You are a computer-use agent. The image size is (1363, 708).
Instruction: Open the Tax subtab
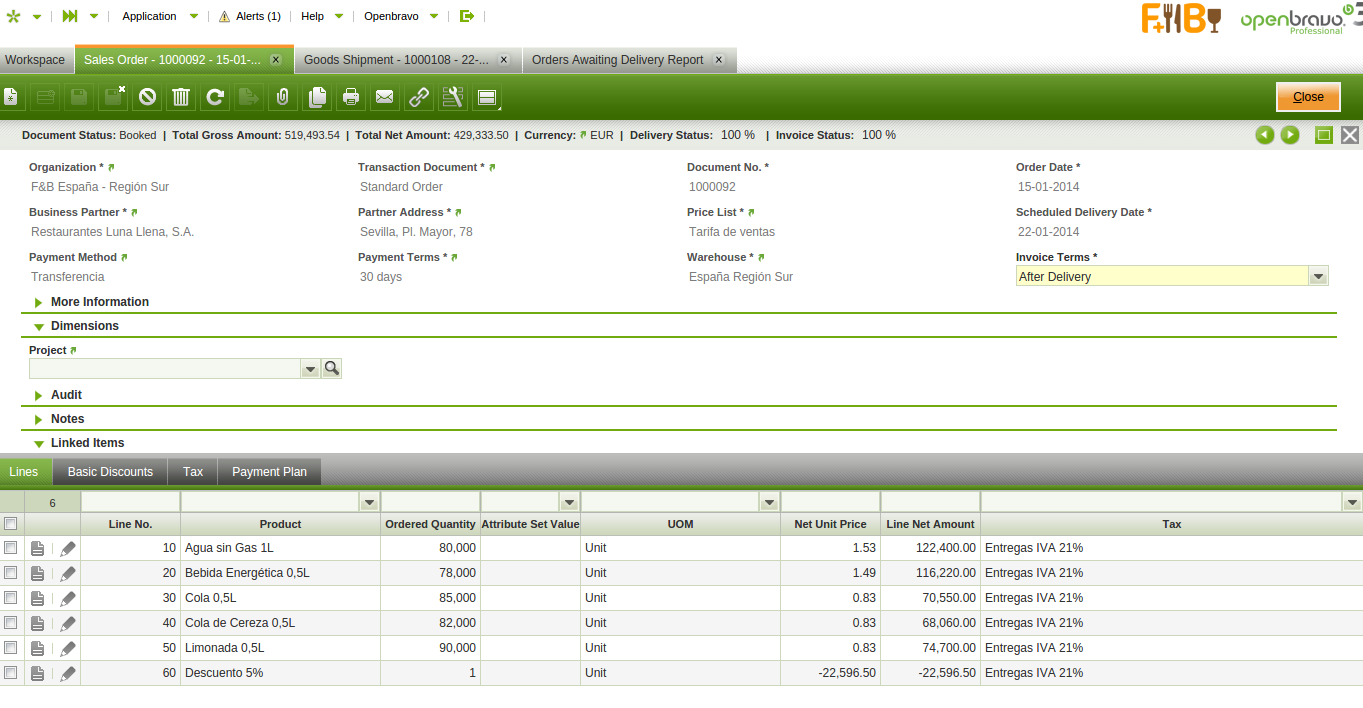click(193, 472)
